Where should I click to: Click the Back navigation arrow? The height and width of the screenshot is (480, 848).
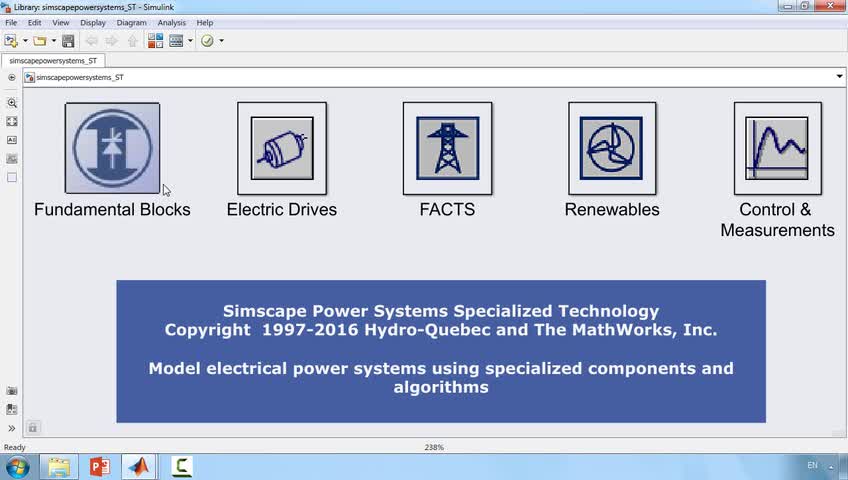(91, 41)
